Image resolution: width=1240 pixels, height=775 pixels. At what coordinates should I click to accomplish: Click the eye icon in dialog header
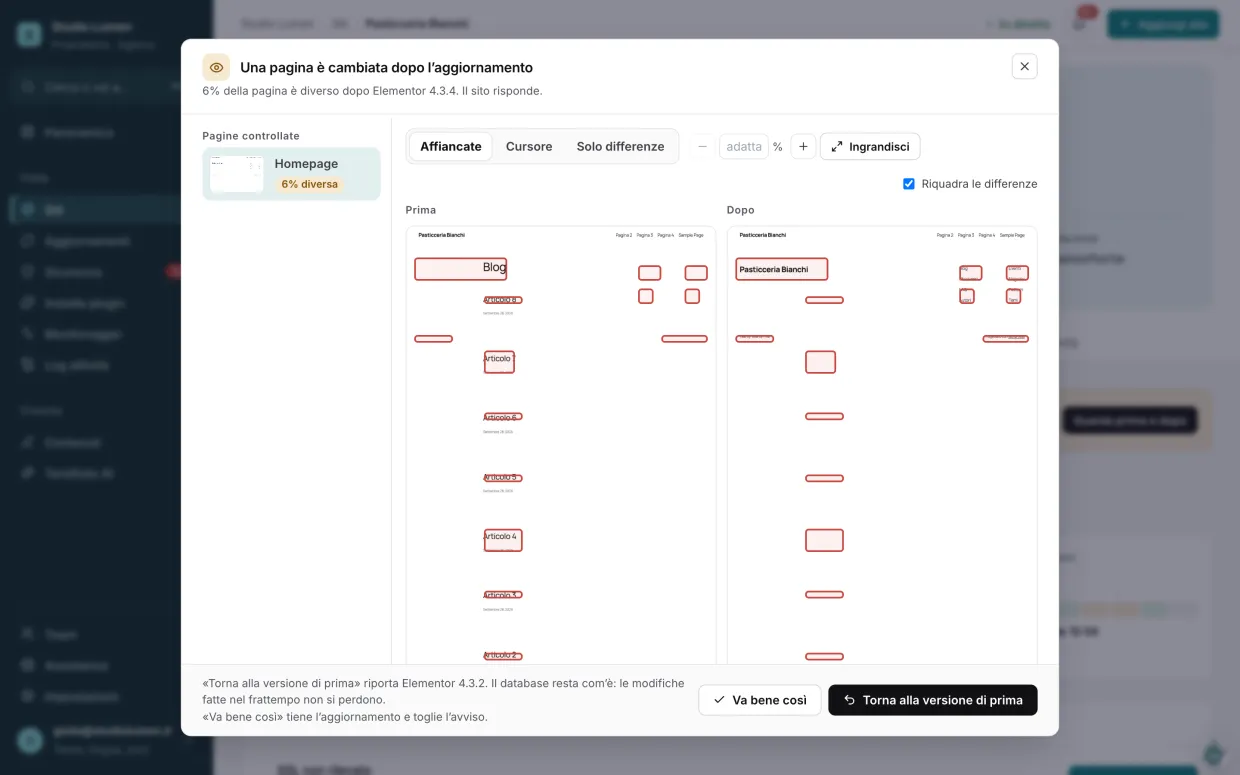[x=216, y=67]
